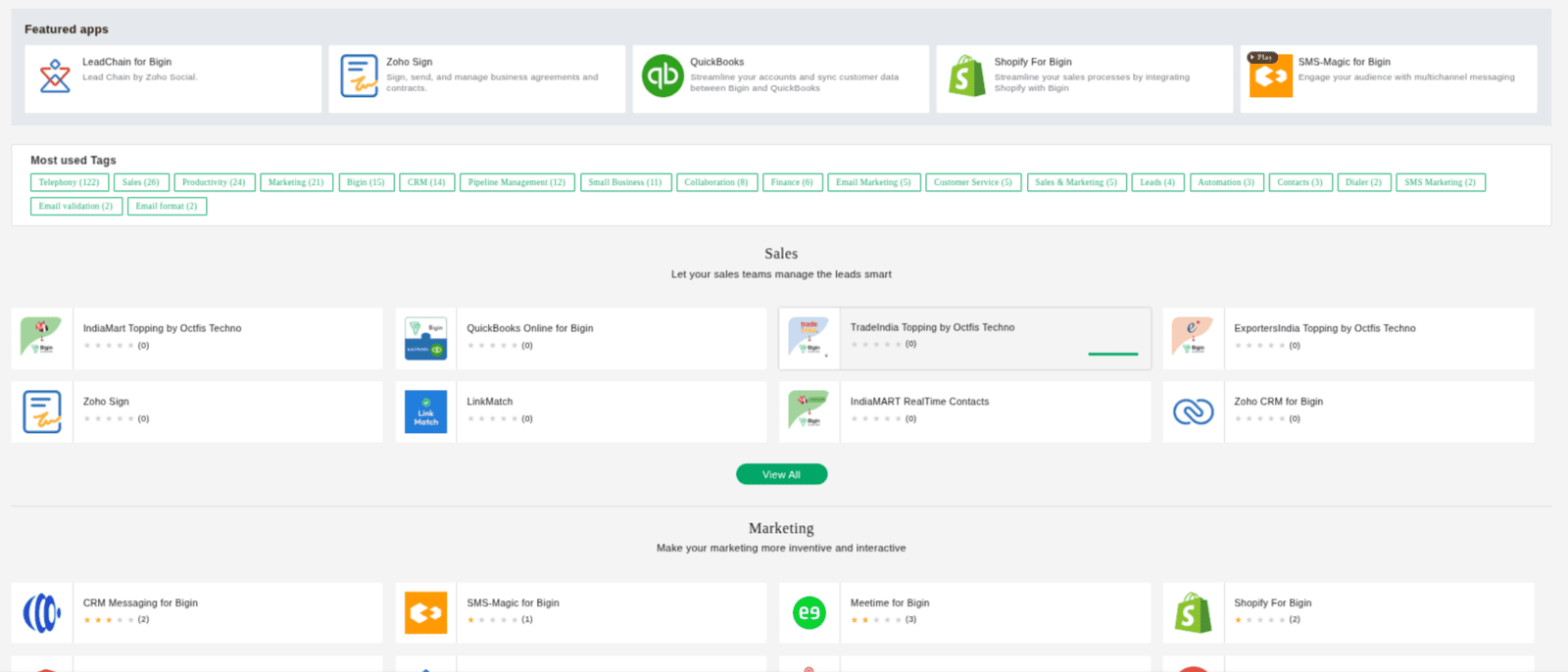
Task: Click the Zoho Sign icon in Featured apps
Action: click(359, 76)
